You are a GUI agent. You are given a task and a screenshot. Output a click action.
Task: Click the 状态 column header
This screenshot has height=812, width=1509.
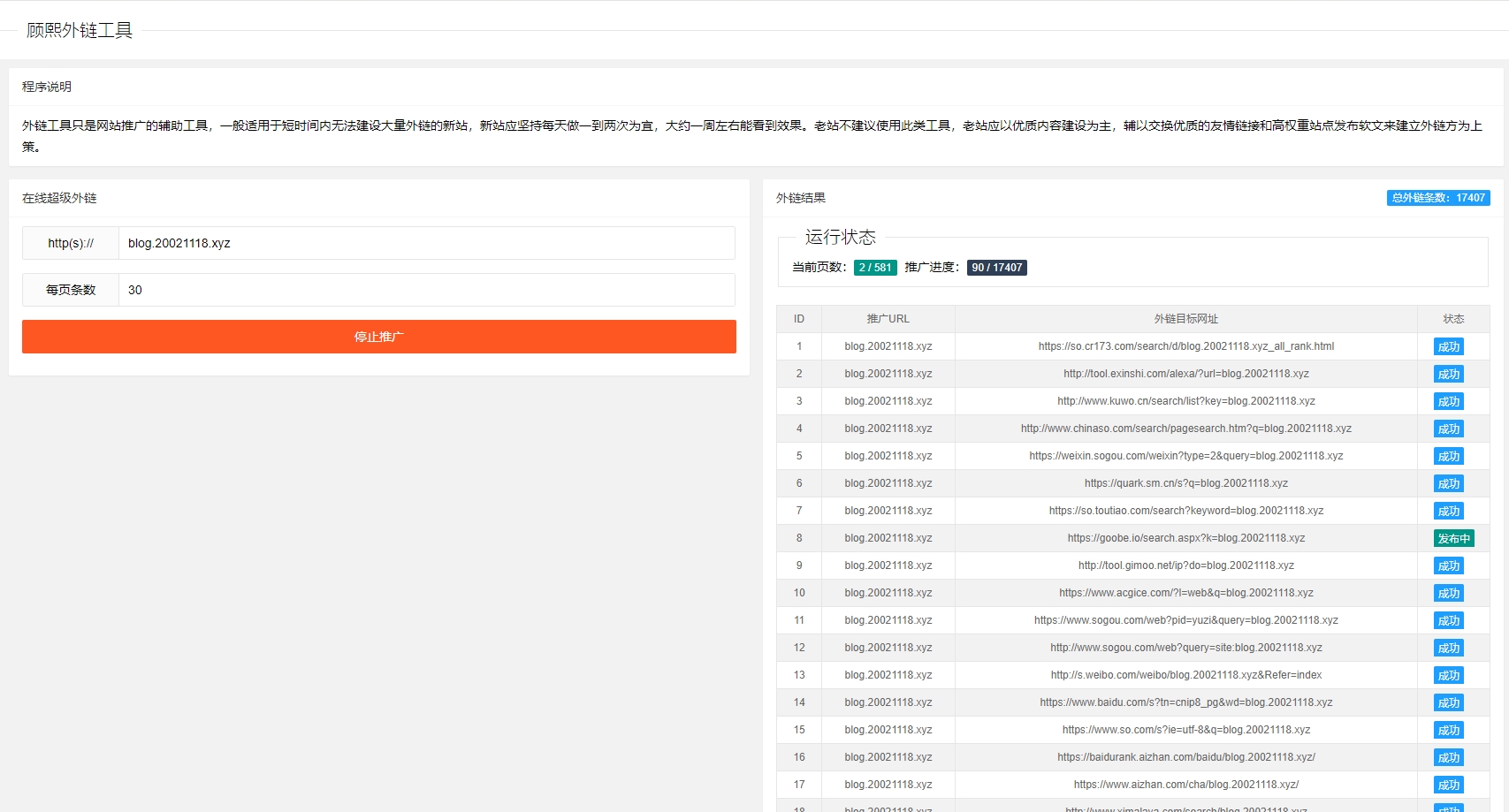point(1453,319)
